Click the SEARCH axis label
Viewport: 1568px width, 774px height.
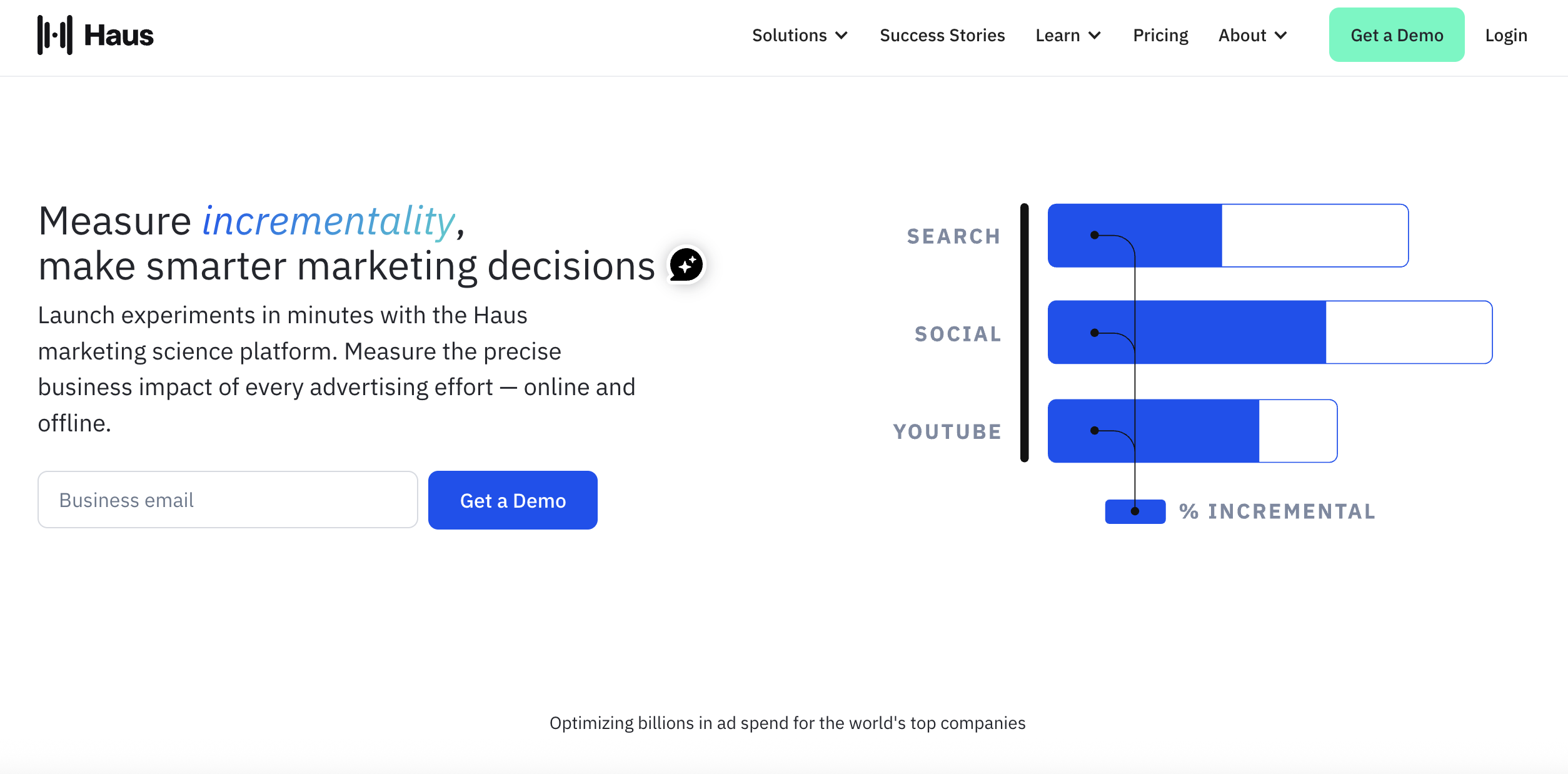[x=953, y=237]
